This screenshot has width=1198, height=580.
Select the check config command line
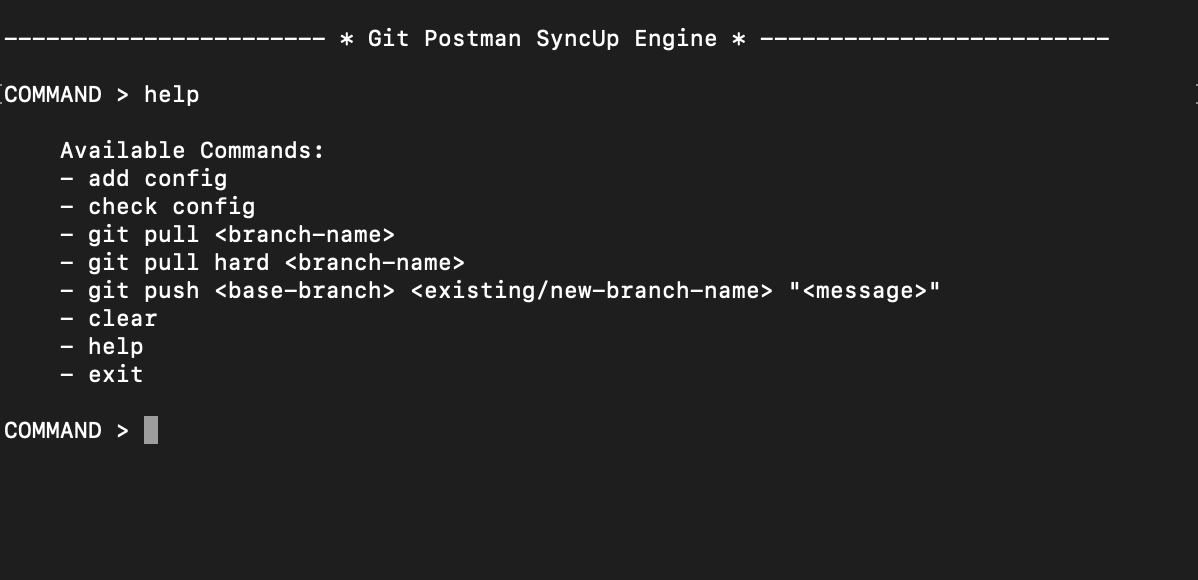[x=171, y=207]
